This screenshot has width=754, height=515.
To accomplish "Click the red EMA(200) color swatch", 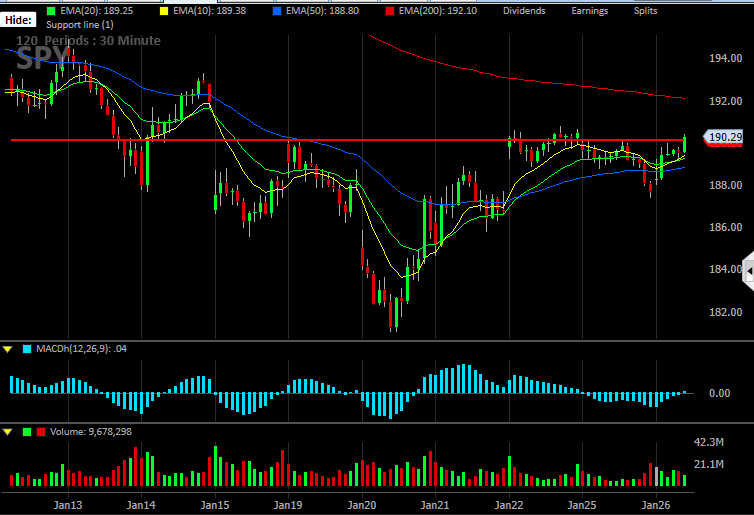I will pos(390,11).
